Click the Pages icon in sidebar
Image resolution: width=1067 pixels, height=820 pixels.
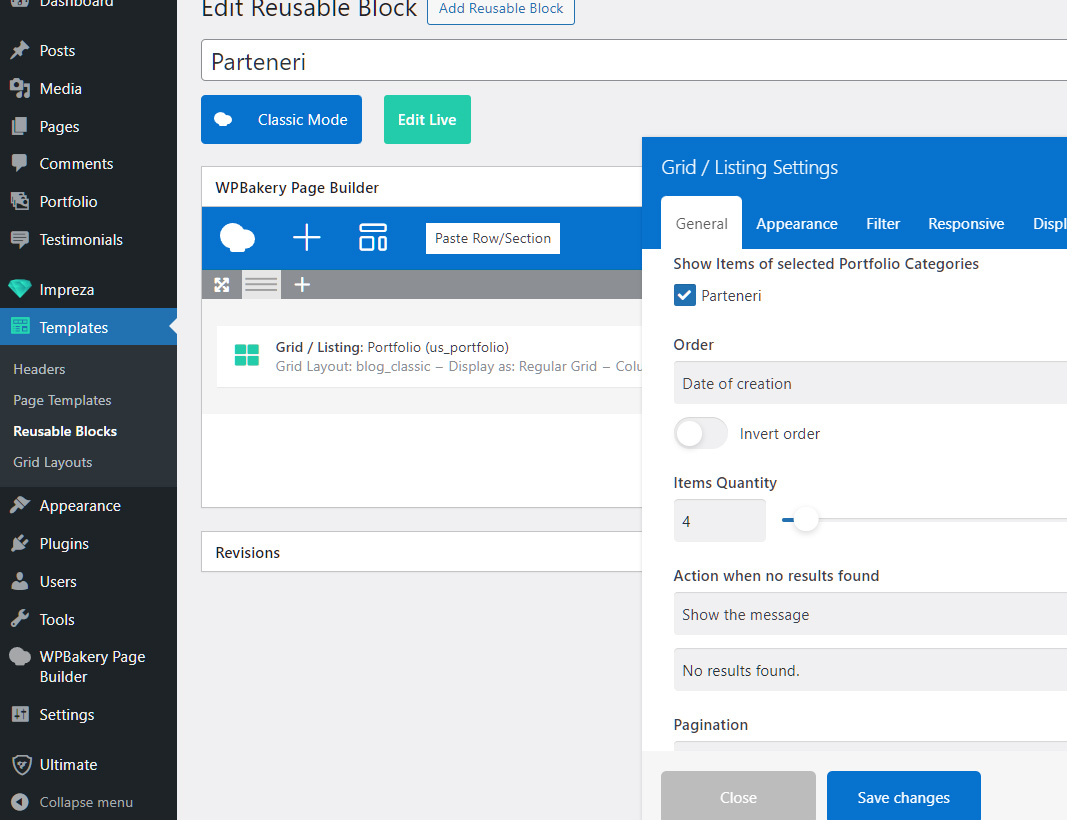20,127
